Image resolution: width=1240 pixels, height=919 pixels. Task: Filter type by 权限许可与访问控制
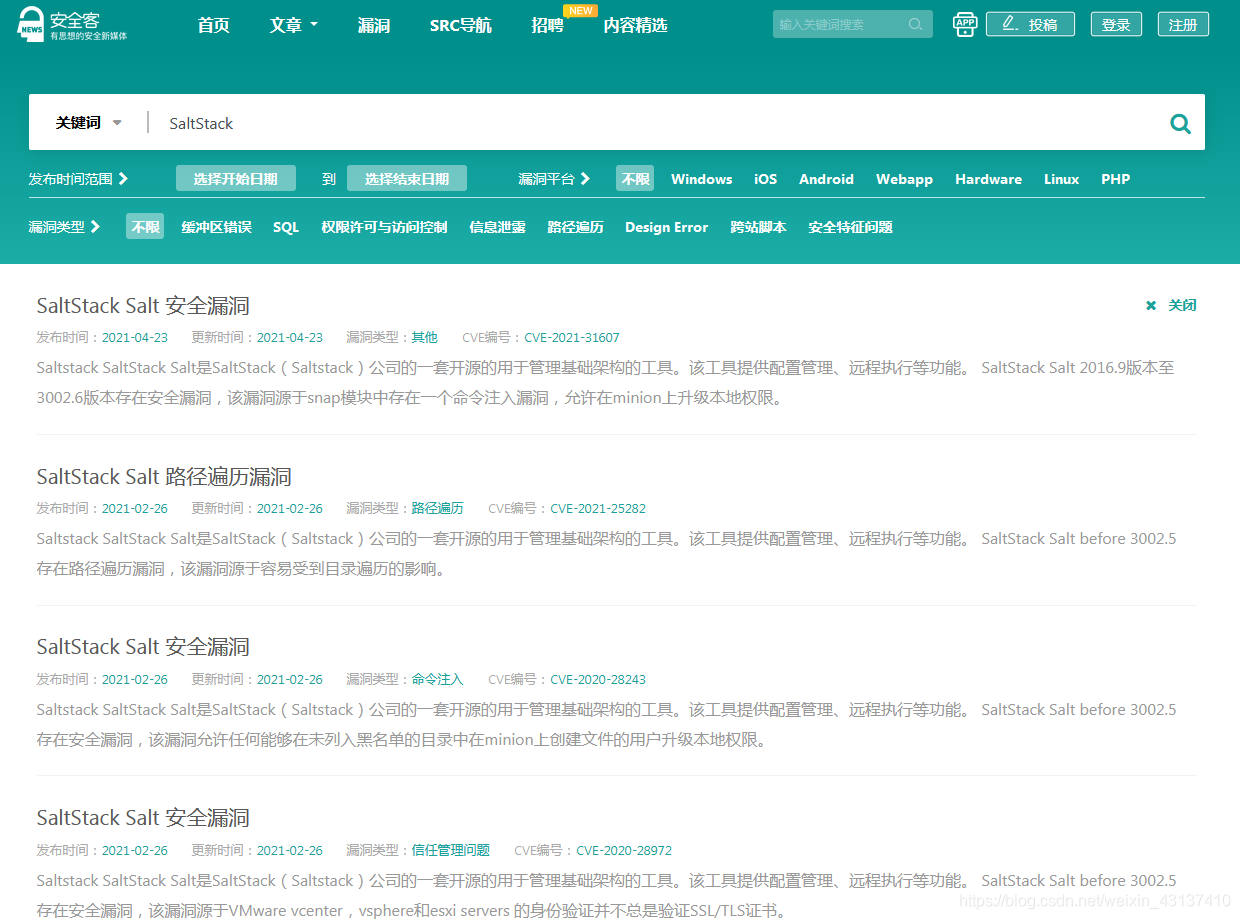(x=384, y=227)
